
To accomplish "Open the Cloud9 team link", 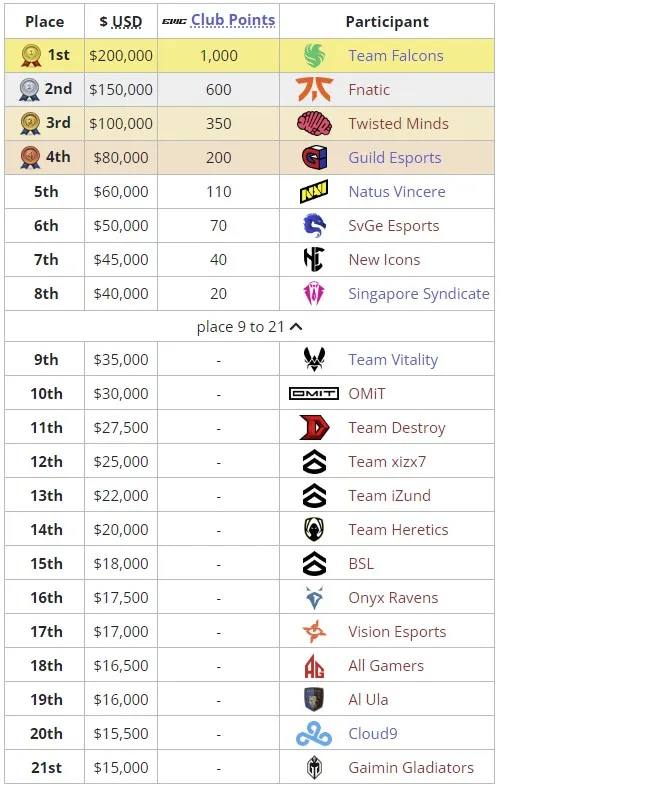I will click(373, 734).
